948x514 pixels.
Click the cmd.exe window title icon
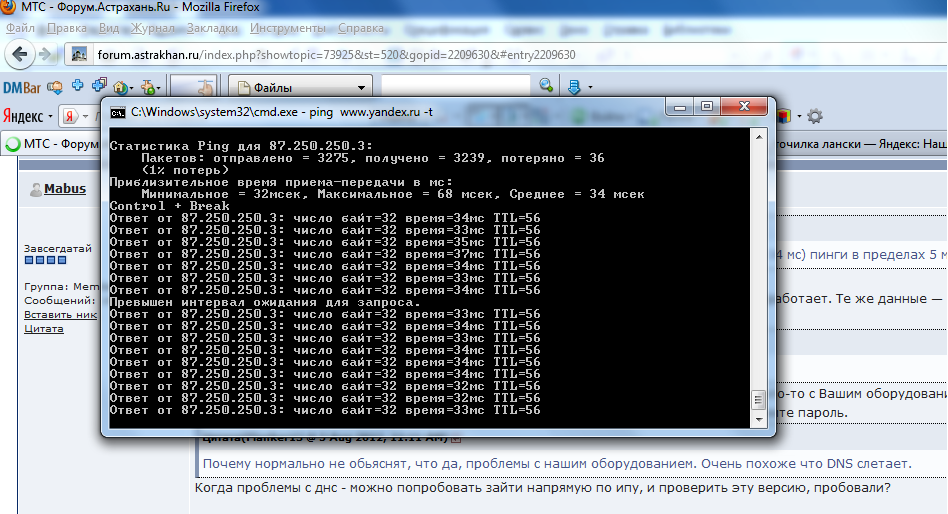117,112
